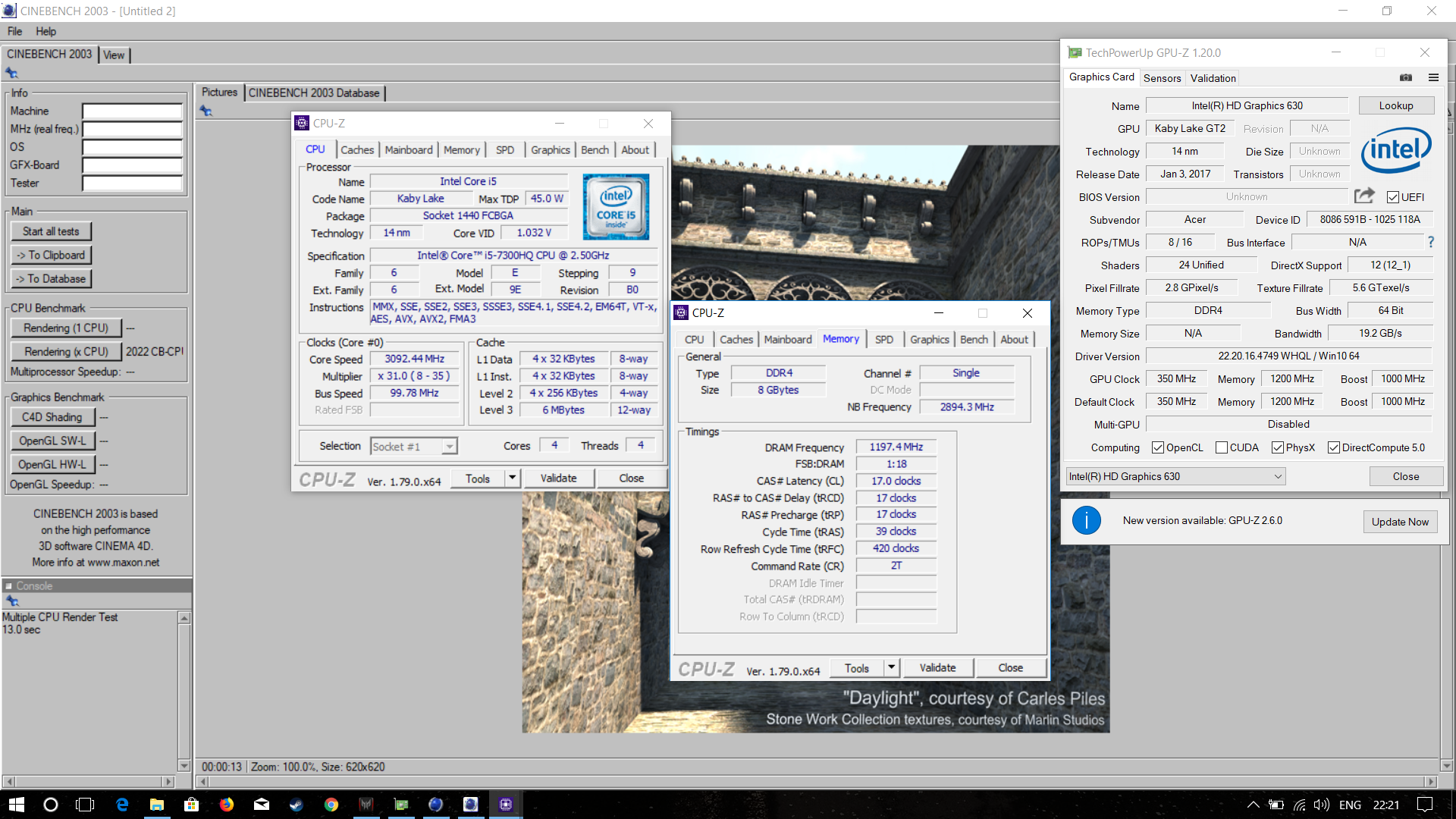This screenshot has width=1456, height=819.
Task: Collapse the Console panel header
Action: coord(96,585)
